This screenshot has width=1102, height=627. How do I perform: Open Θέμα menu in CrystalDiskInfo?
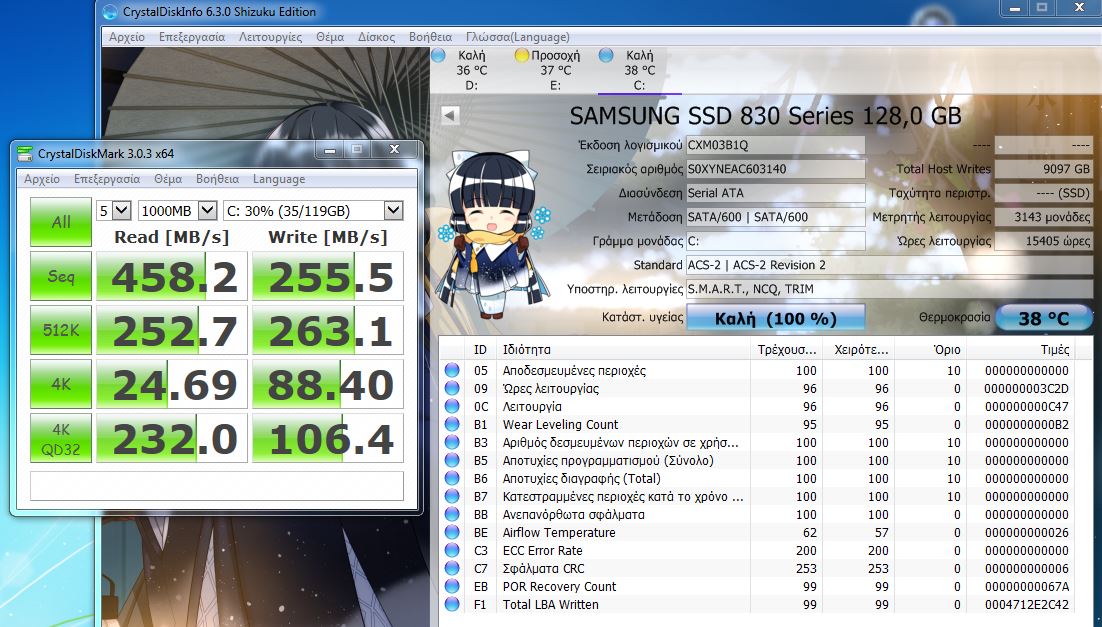pos(330,37)
